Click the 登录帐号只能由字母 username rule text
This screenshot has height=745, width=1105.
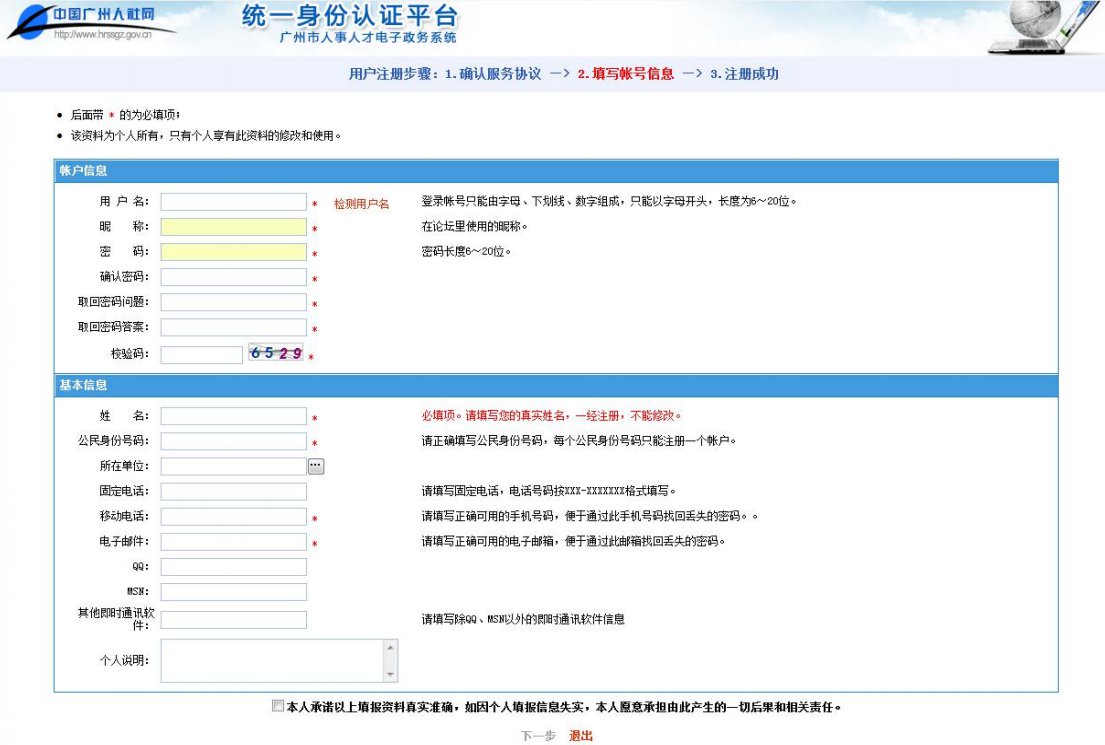click(609, 202)
